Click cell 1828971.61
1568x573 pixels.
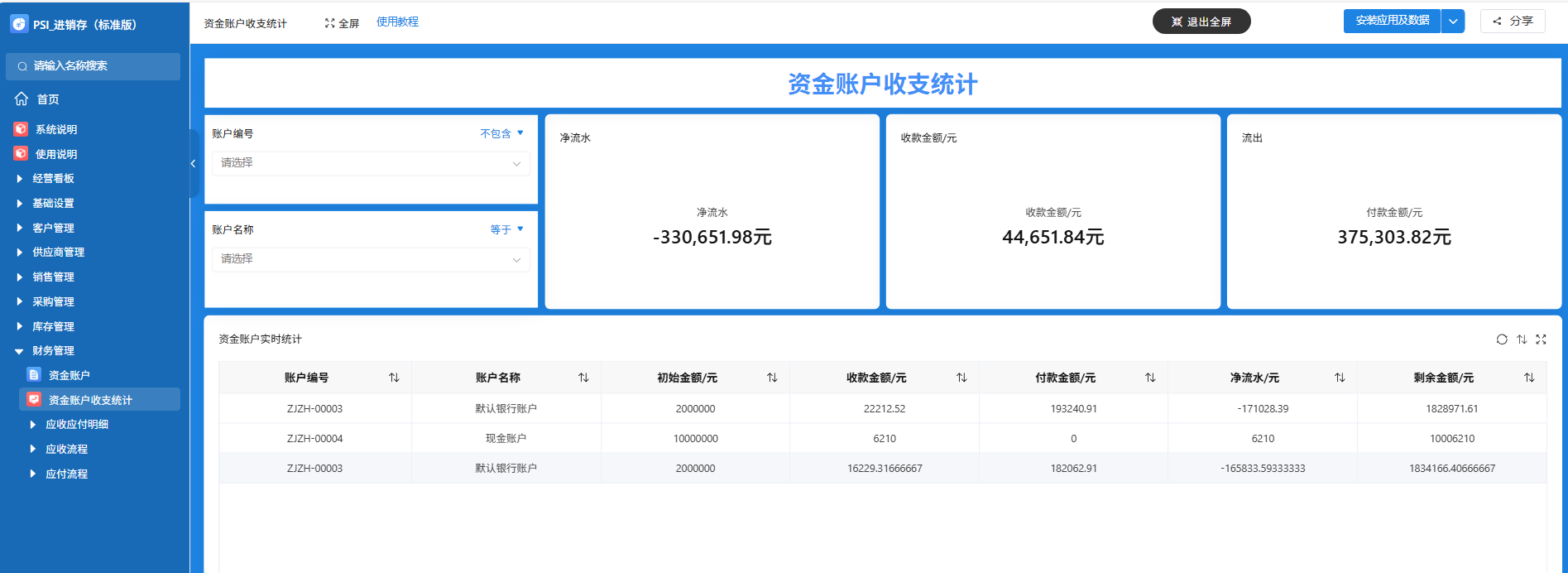1452,409
